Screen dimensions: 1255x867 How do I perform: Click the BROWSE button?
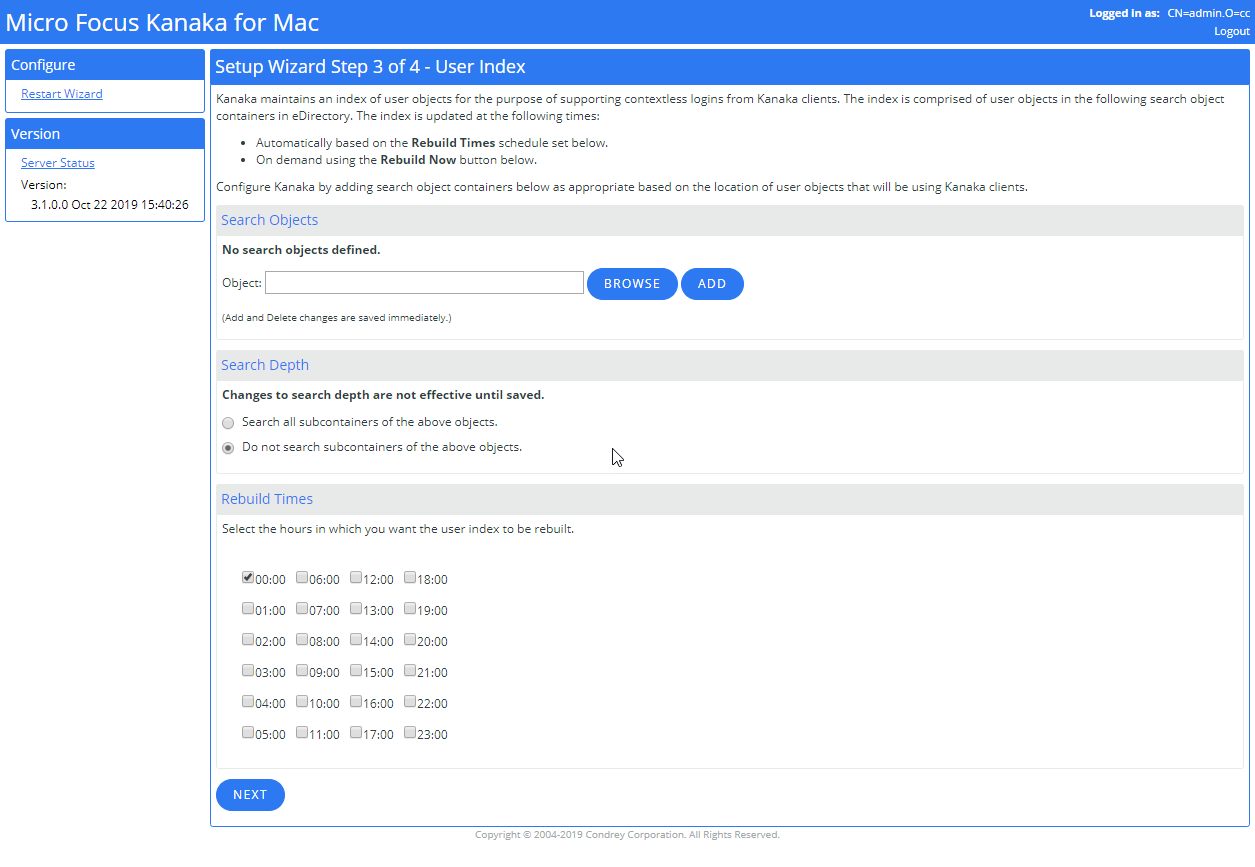[x=632, y=284]
